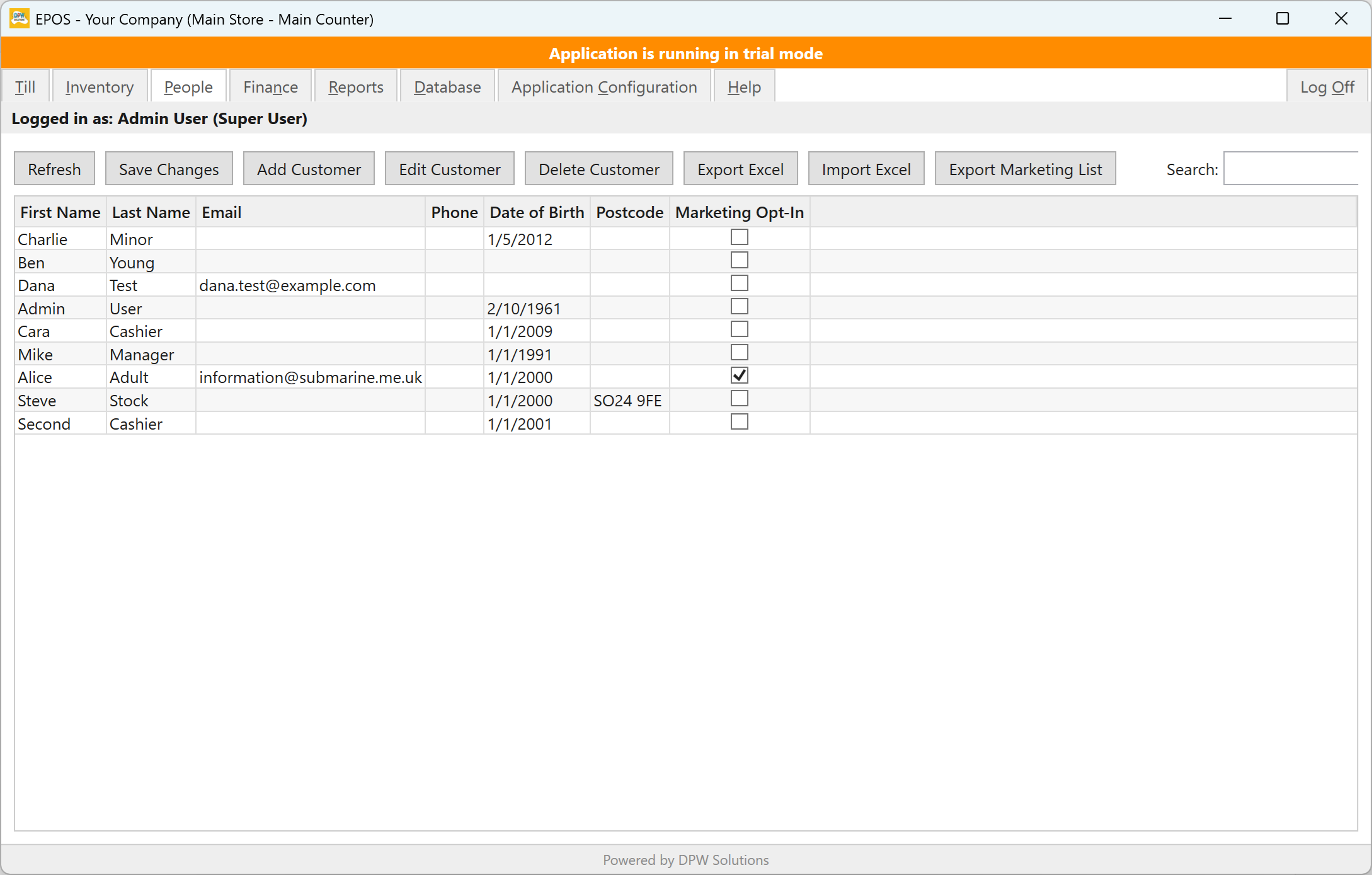Import Excel customer data
The image size is (1372, 875).
coord(866,169)
